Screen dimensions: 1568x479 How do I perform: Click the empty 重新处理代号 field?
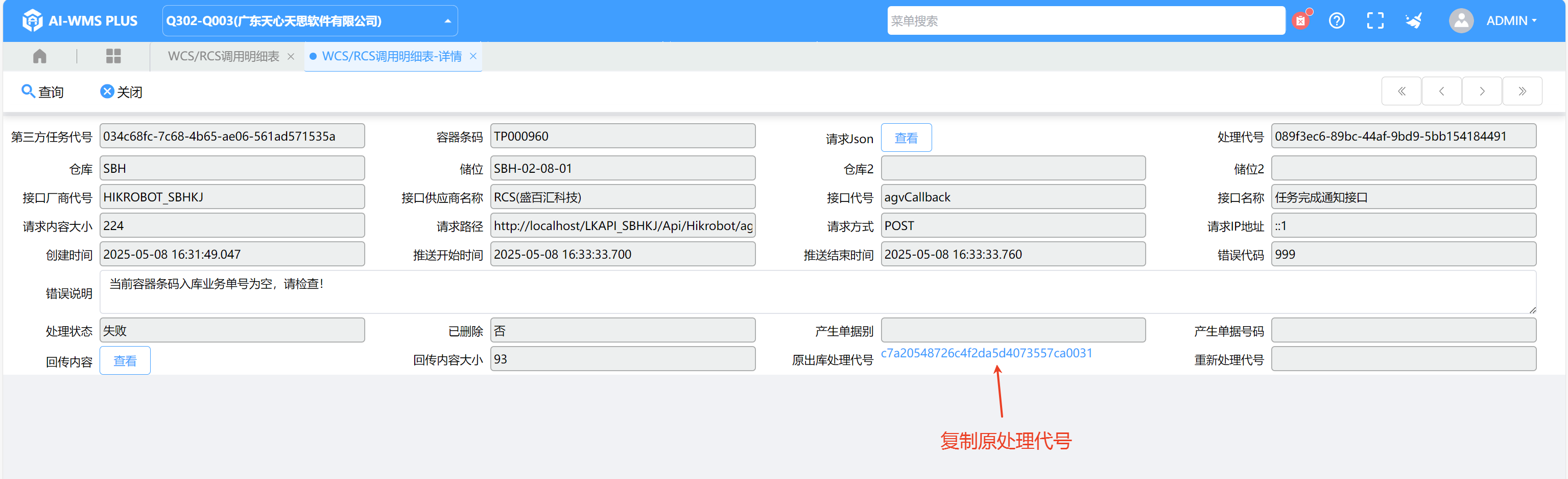pyautogui.click(x=1404, y=359)
